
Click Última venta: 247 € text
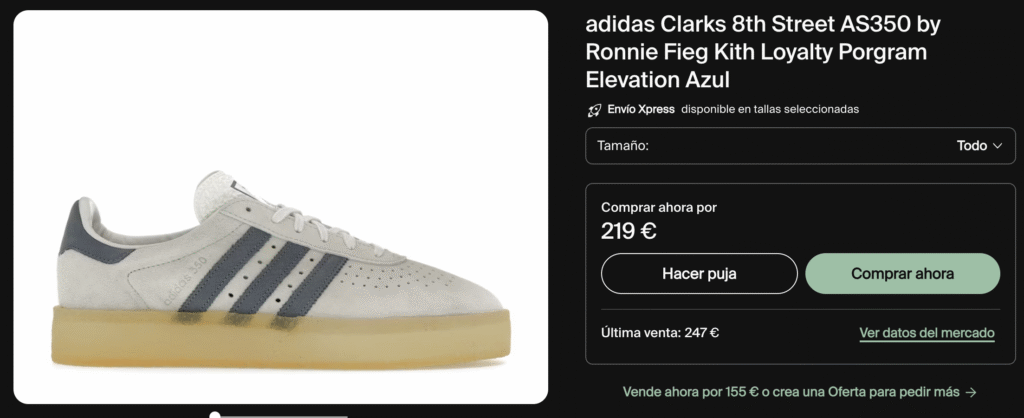tap(660, 333)
